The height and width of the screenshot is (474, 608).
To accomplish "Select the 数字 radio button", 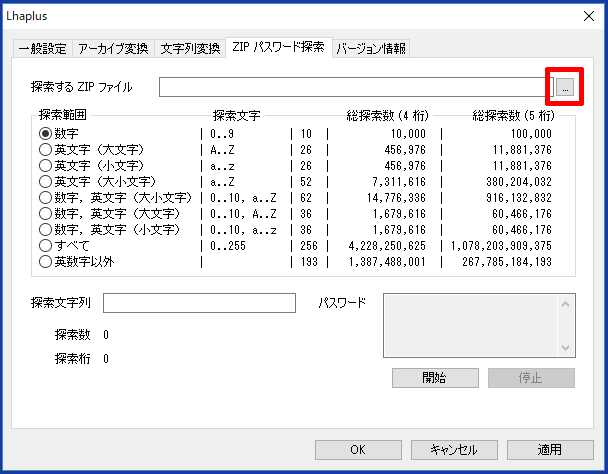I will pyautogui.click(x=59, y=134).
